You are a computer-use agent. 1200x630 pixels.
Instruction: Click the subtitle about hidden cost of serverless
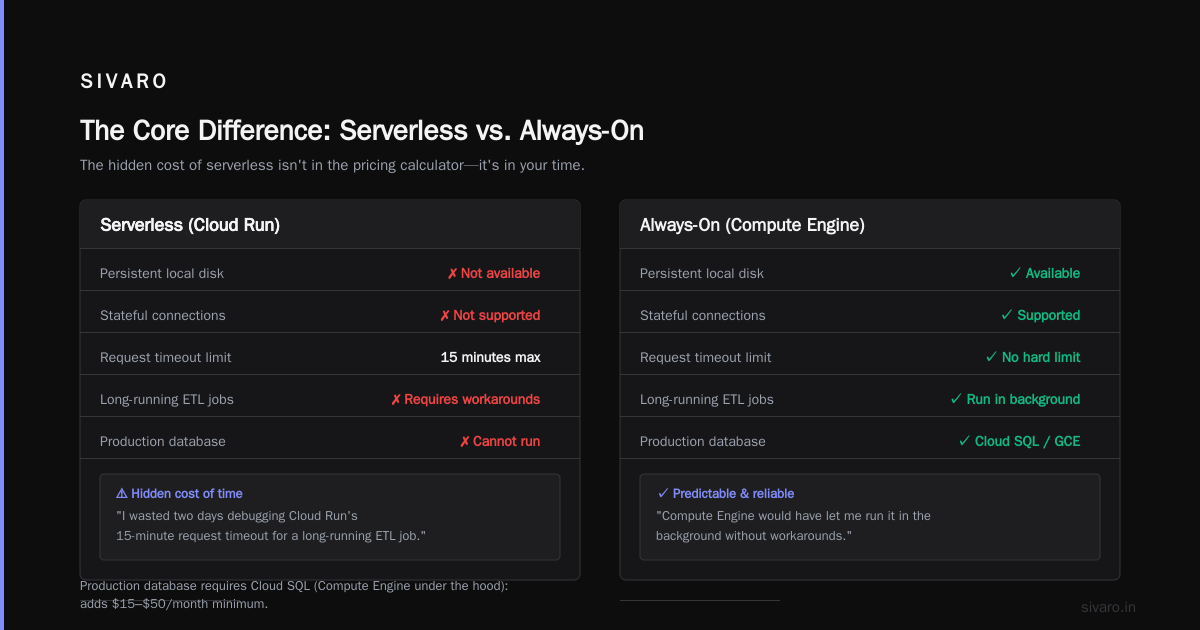pyautogui.click(x=332, y=165)
